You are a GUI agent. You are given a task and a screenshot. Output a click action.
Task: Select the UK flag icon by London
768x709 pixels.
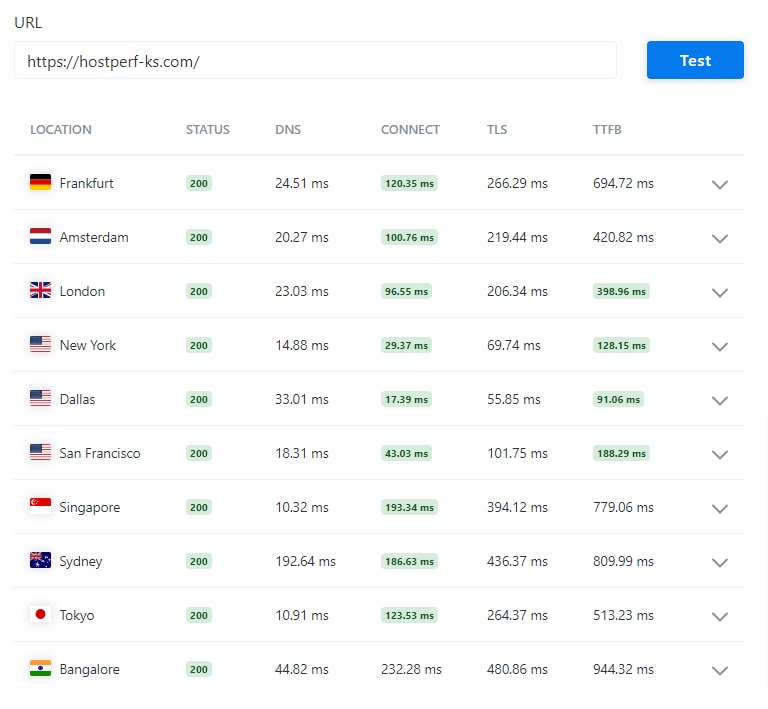click(40, 290)
